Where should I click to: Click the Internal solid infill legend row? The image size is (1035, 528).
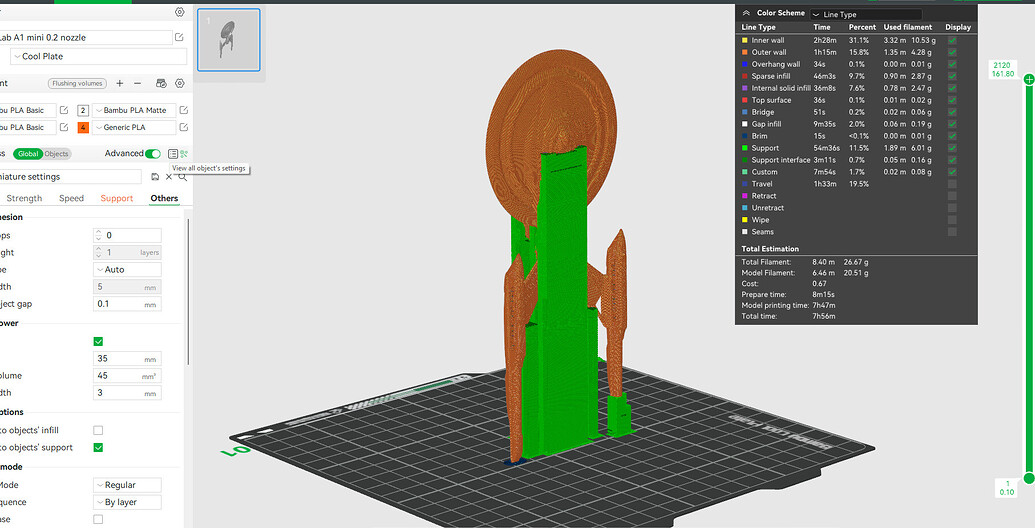(855, 88)
